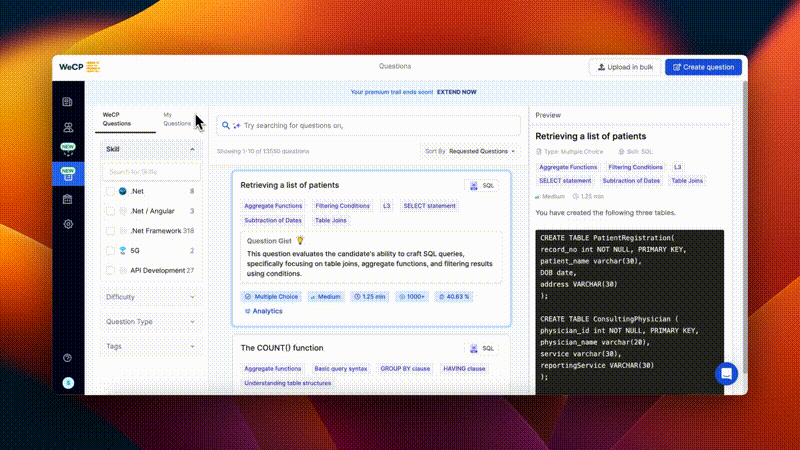The image size is (800, 450).
Task: Expand the Tags filter
Action: pos(151,346)
